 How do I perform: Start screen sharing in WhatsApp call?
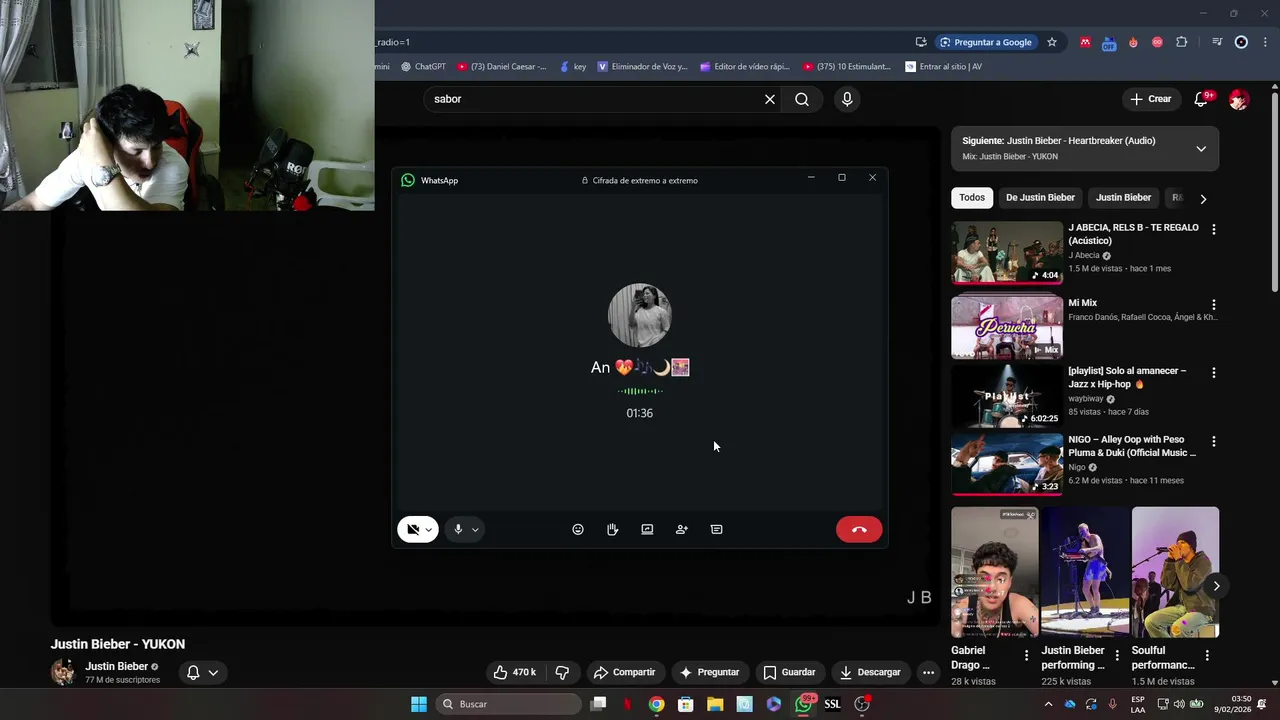pos(647,530)
